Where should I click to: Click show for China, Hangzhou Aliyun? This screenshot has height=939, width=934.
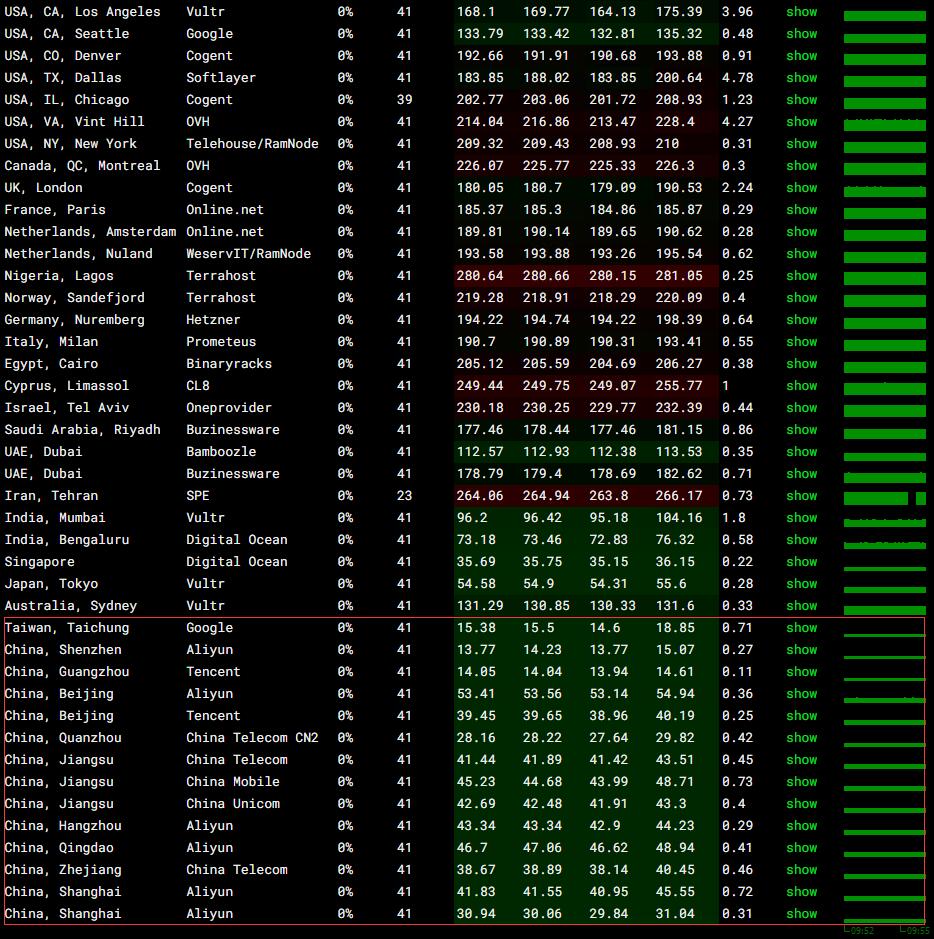point(801,826)
